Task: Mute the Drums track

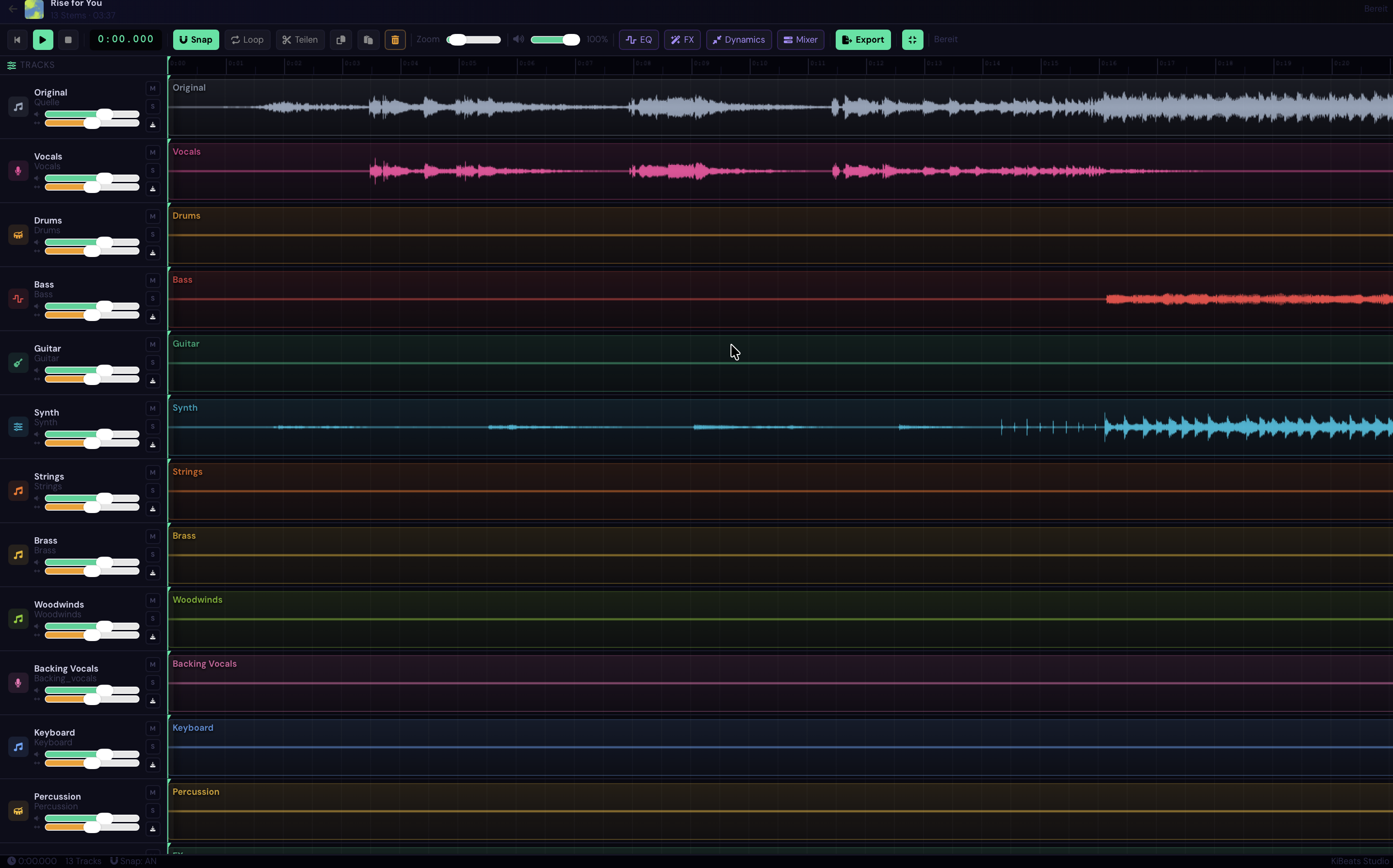Action: (153, 216)
